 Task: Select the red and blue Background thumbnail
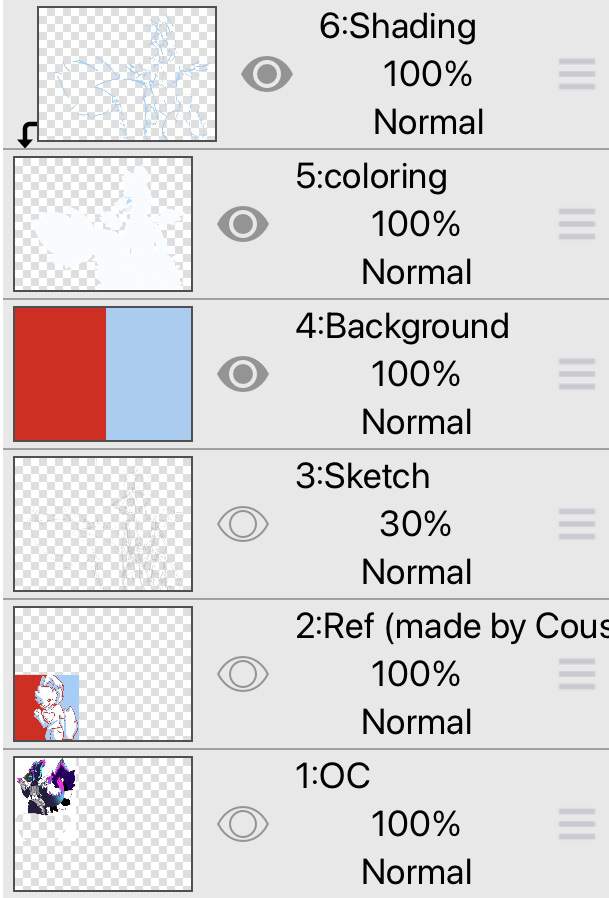pos(103,374)
